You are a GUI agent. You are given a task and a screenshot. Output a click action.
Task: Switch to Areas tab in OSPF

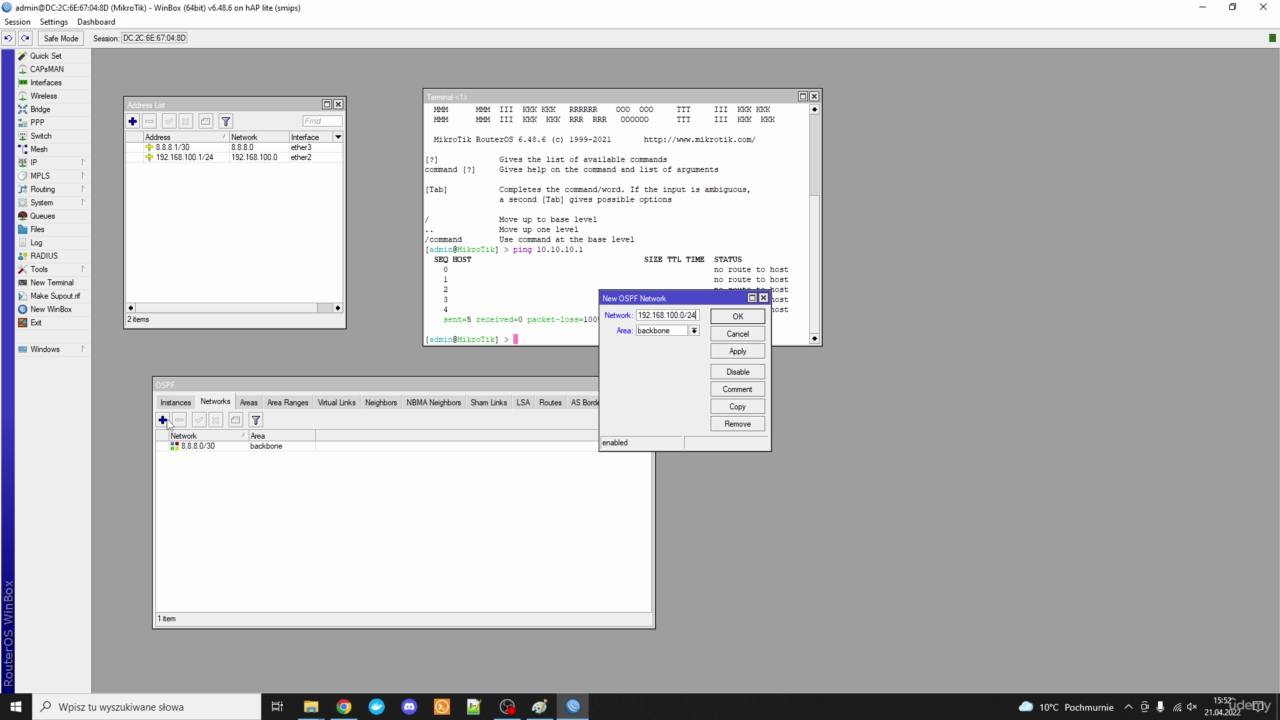(248, 402)
